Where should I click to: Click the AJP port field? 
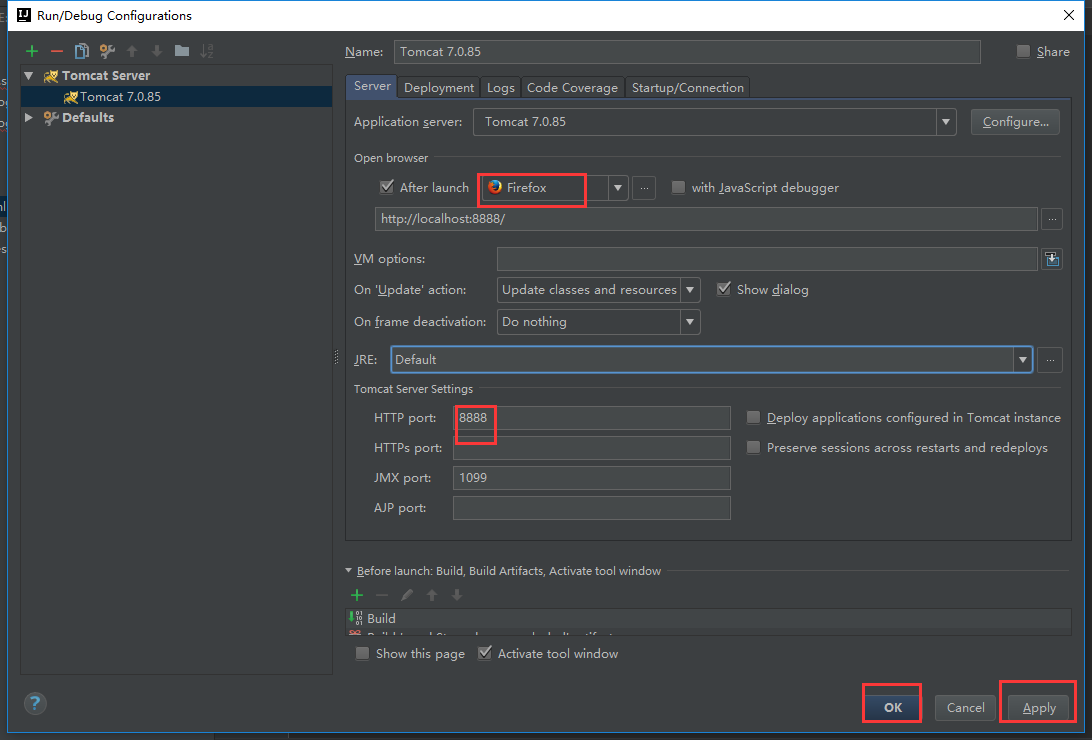[592, 507]
